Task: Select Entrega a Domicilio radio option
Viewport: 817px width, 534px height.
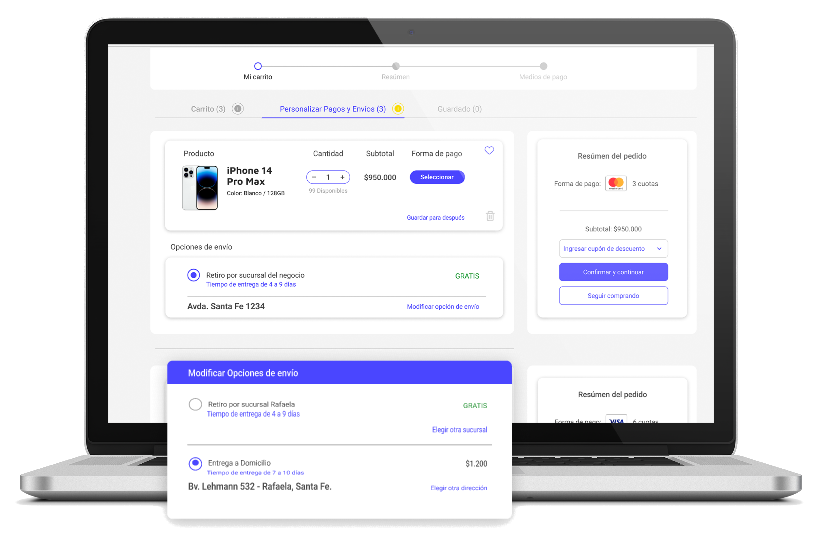Action: [195, 463]
